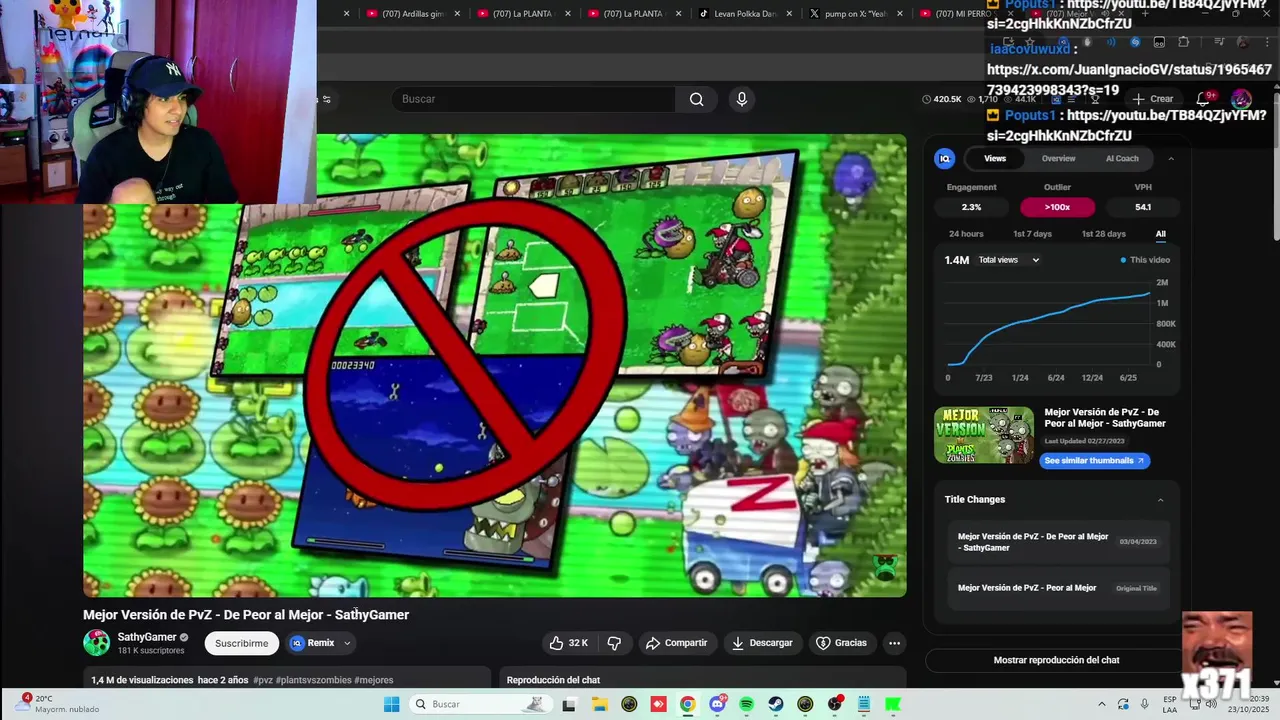Close the Ardillas gim... browser tab

click(457, 14)
